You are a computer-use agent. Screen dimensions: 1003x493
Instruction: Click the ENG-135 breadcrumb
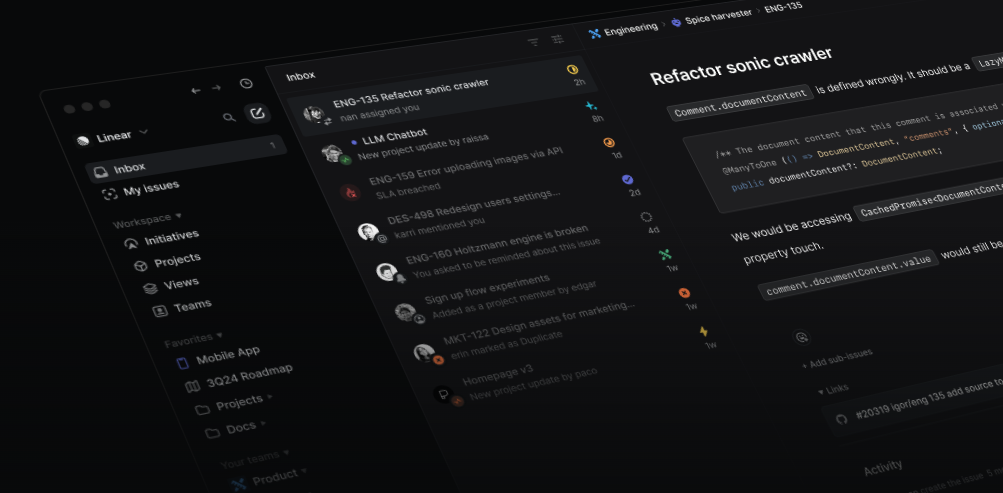[784, 8]
